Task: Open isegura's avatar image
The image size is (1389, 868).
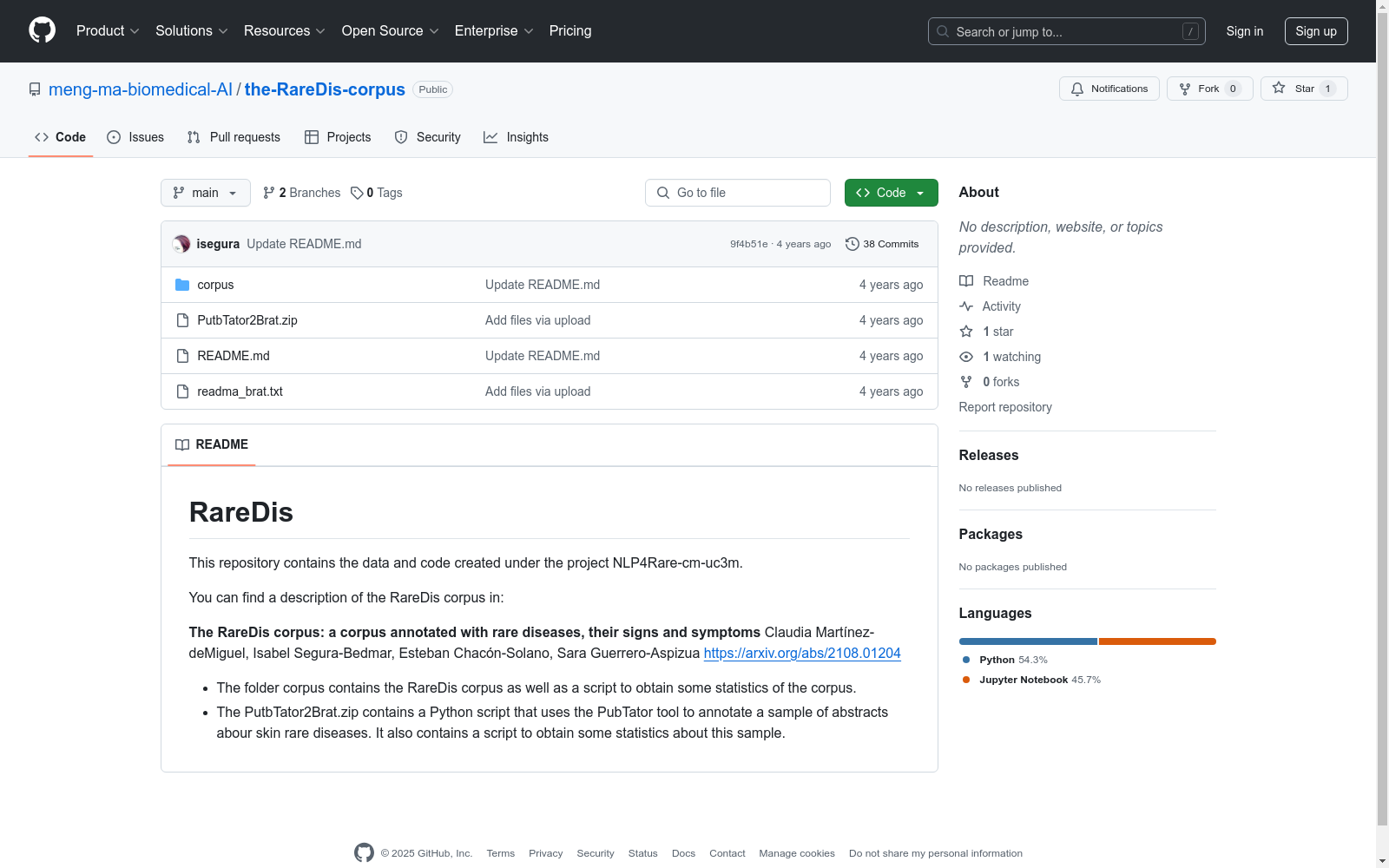Action: pos(181,244)
